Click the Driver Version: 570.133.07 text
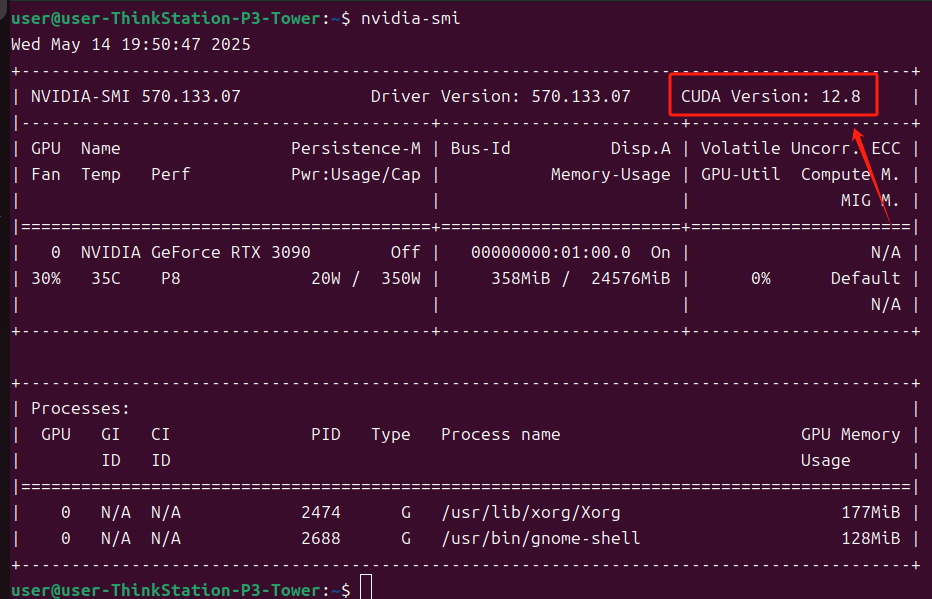Screen dimensions: 932x599 (x=500, y=96)
